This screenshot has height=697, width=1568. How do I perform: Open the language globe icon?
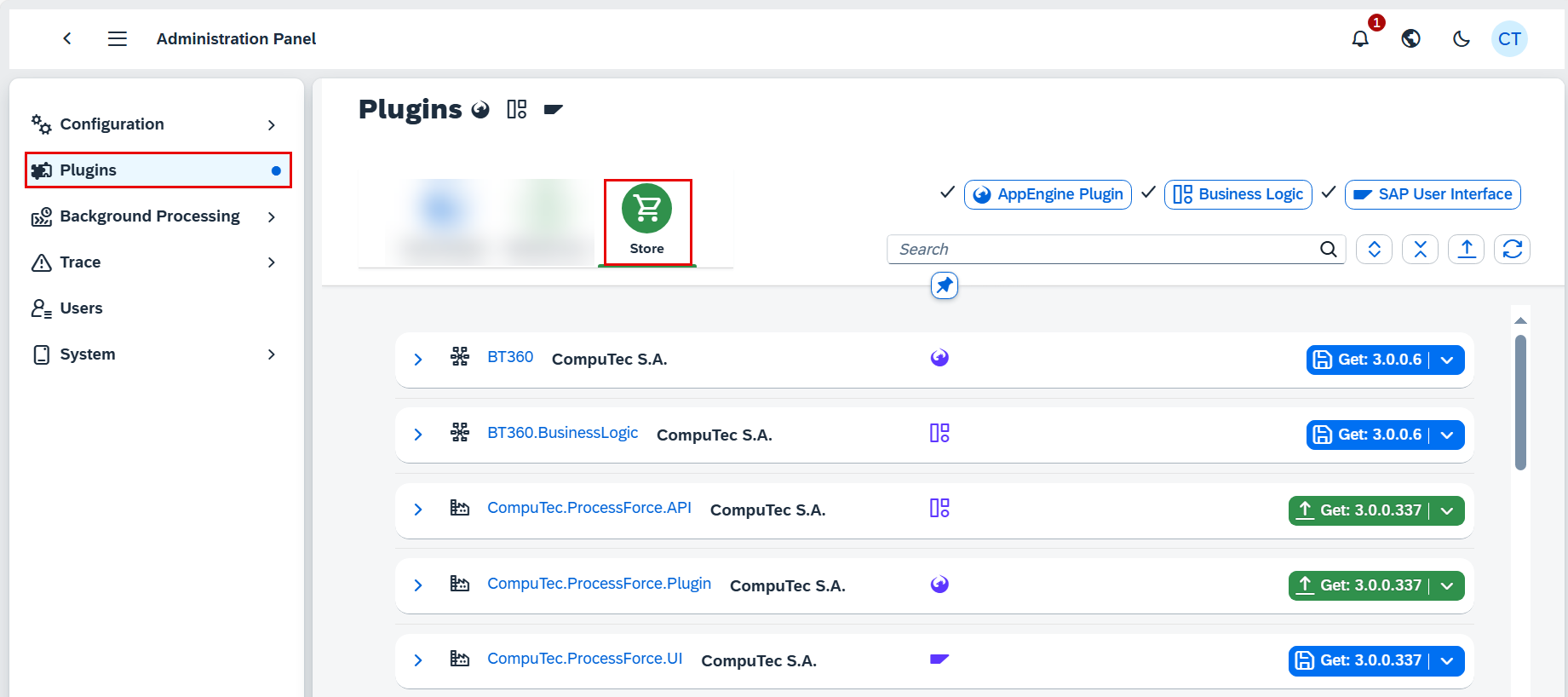[1410, 38]
